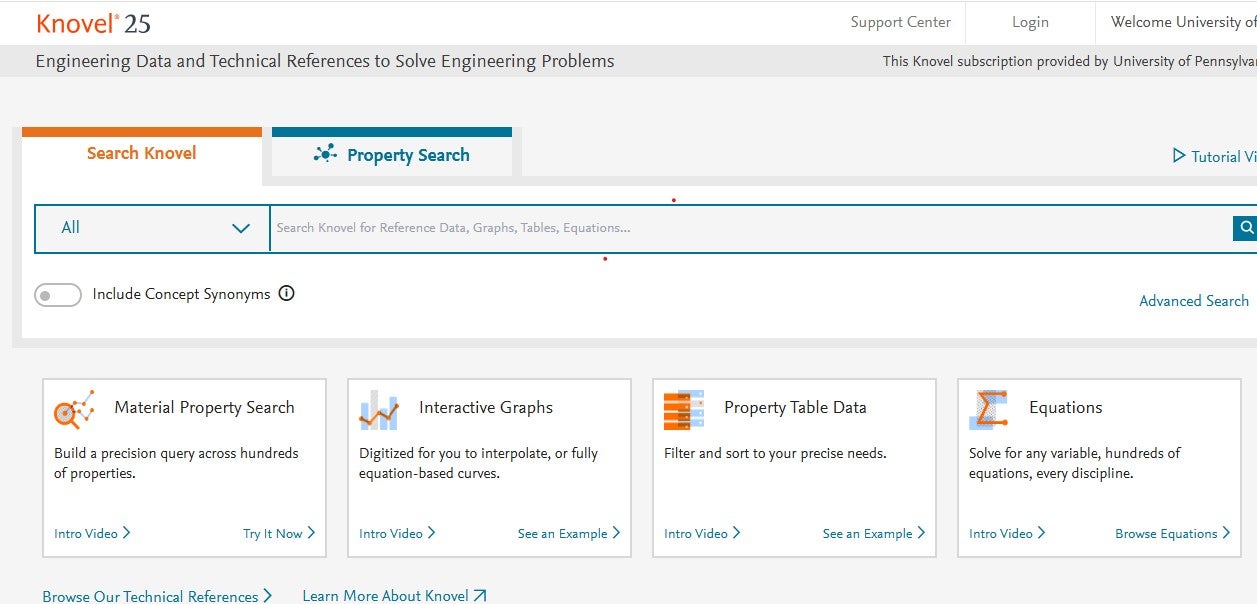Open Advanced Search

coord(1193,300)
